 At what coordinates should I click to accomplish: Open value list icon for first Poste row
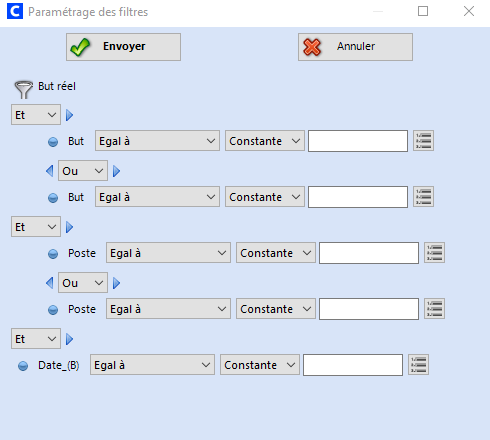click(434, 253)
